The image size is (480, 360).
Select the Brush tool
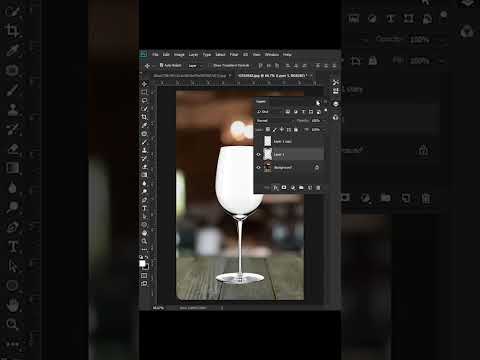(x=144, y=142)
